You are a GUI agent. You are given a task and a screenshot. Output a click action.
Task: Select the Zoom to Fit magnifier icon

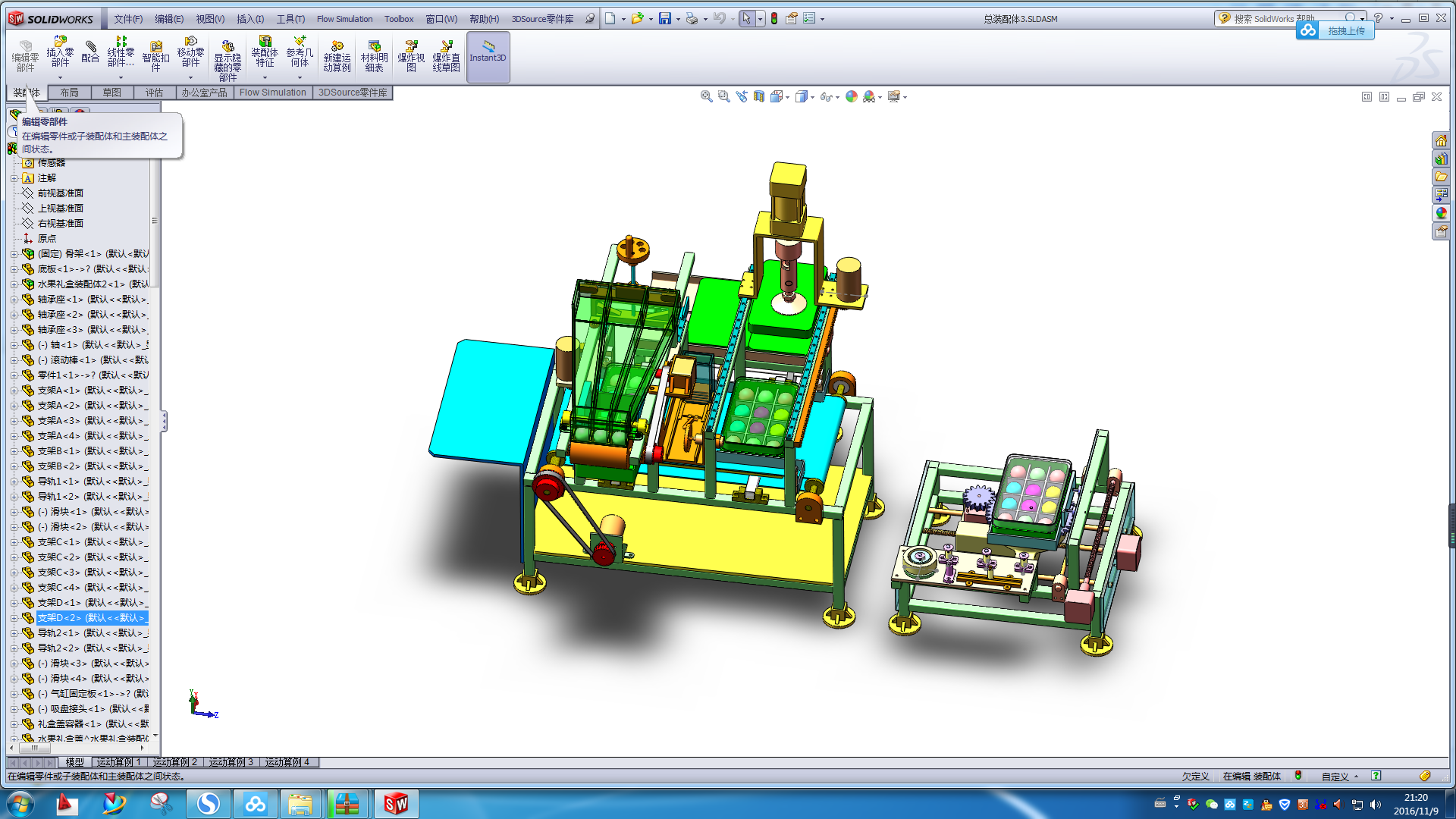tap(706, 96)
